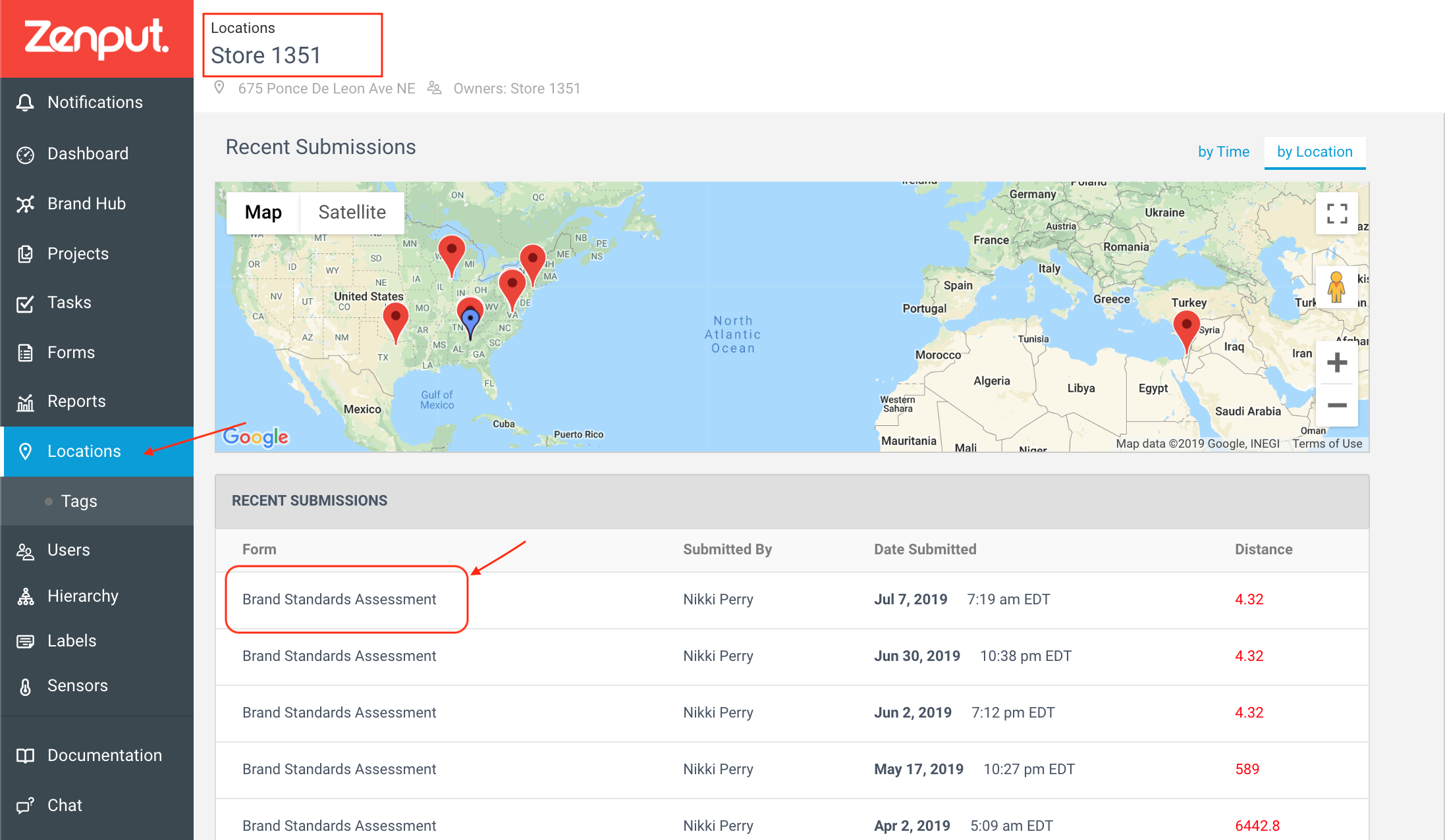Click the Reports chart icon

25,402
